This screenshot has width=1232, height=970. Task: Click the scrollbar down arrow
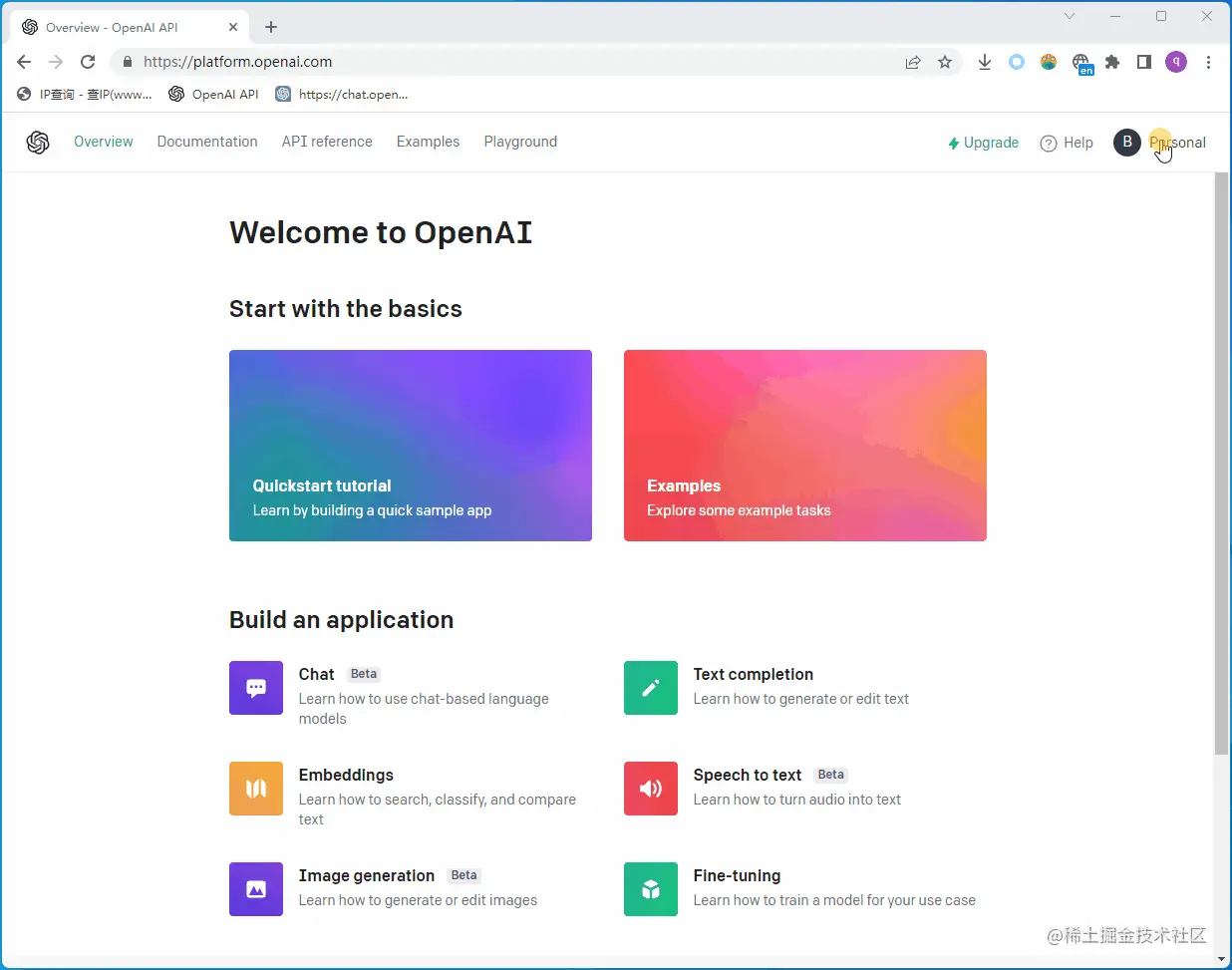pos(1222,960)
